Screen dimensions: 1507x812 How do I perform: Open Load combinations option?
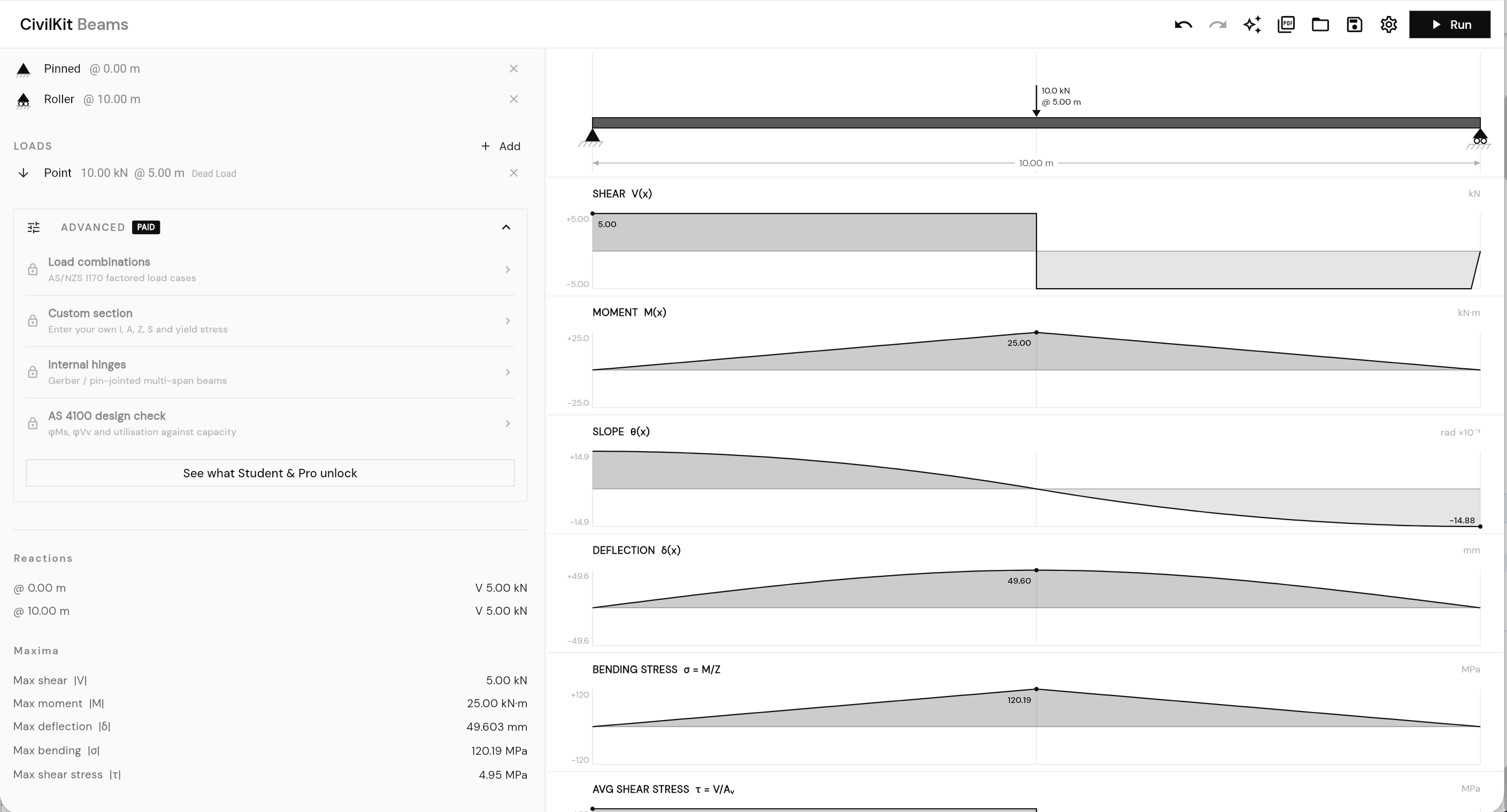point(270,269)
